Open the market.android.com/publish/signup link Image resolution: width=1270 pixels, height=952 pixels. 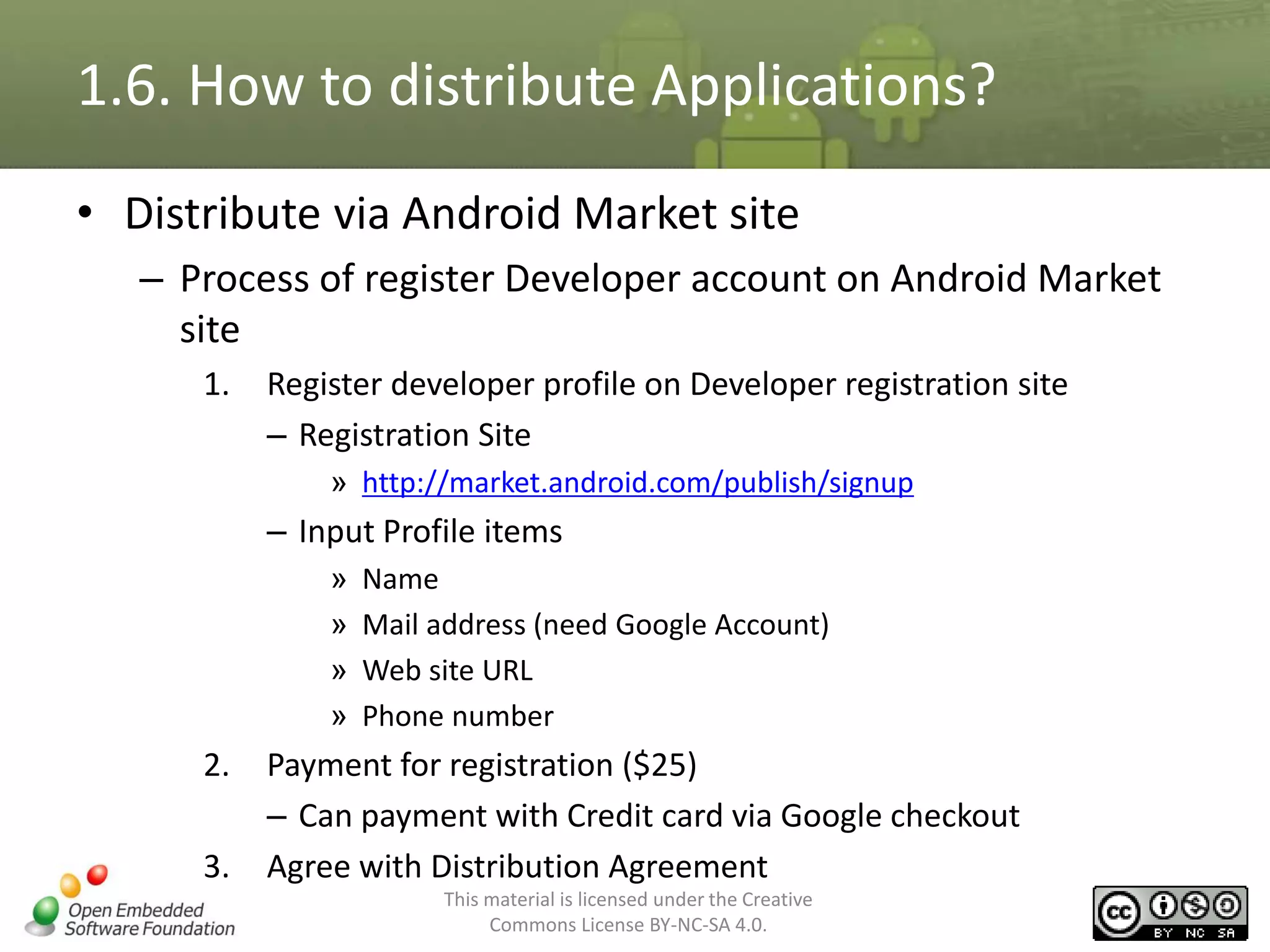pos(637,483)
